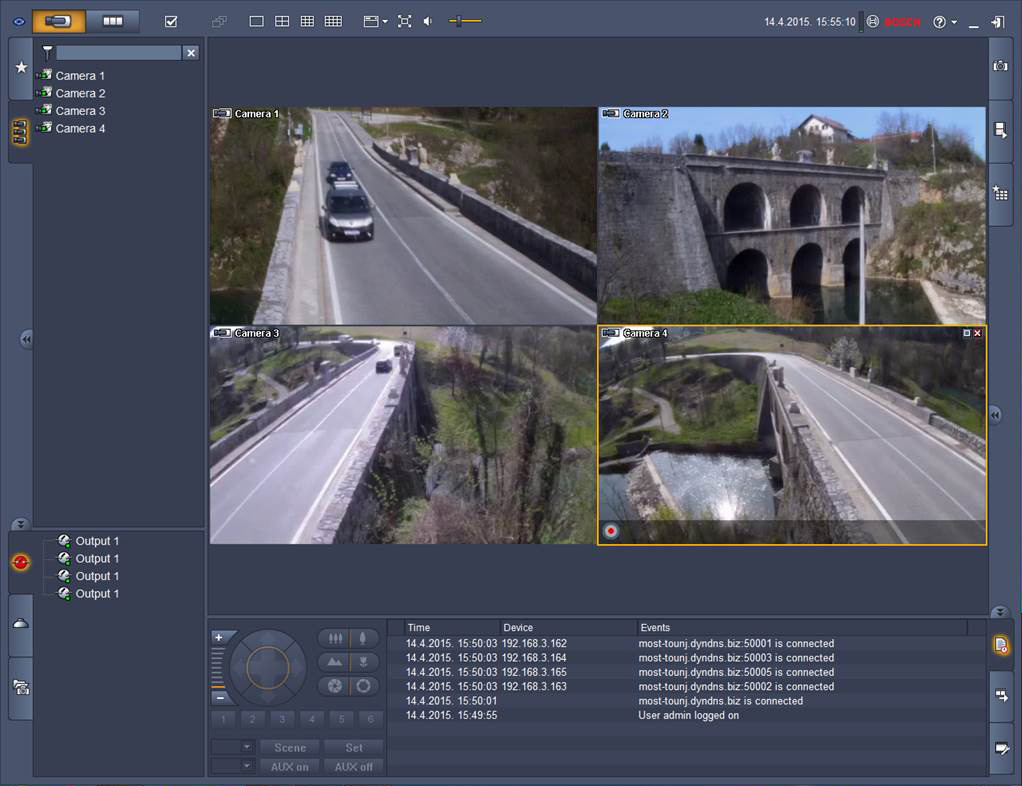Image resolution: width=1022 pixels, height=786 pixels.
Task: Clear the camera filter search box
Action: (191, 53)
